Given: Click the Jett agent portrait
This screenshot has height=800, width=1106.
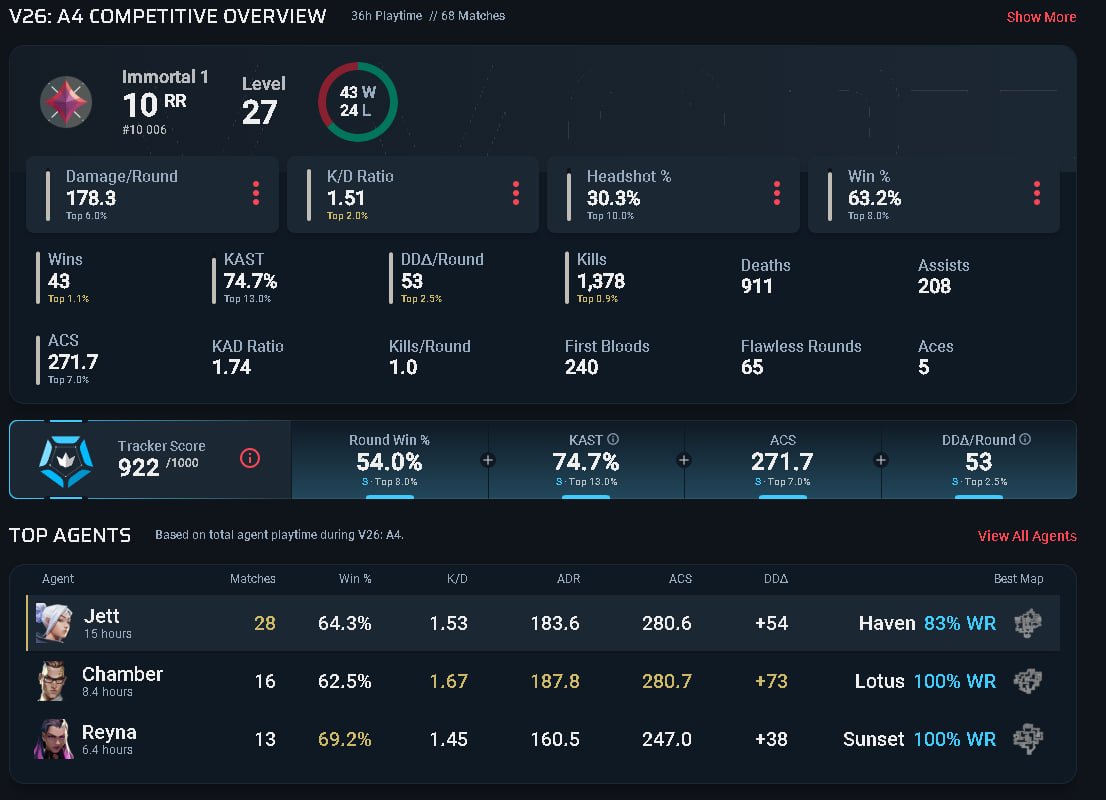Looking at the screenshot, I should point(54,623).
